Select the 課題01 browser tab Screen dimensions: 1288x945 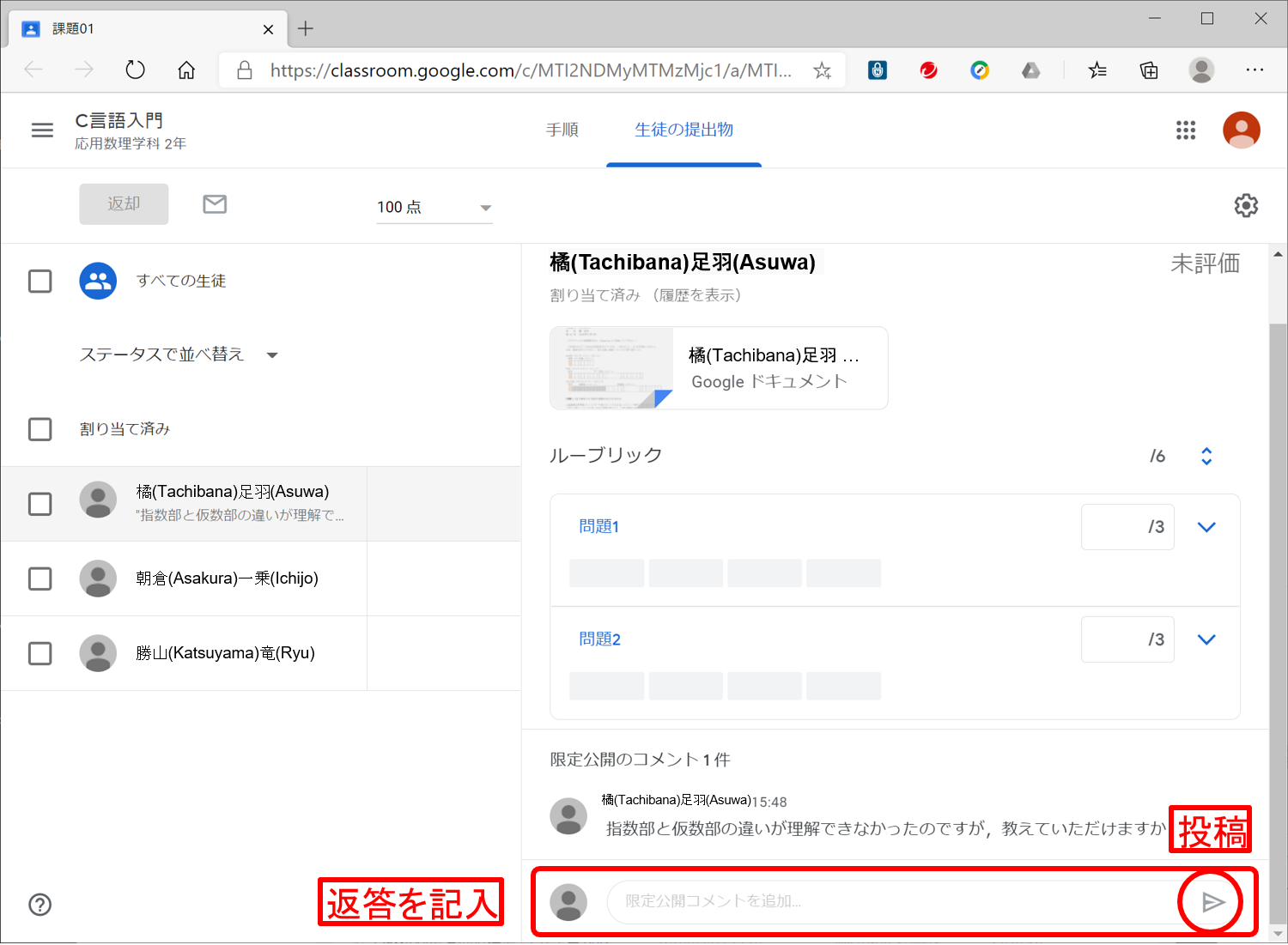[x=148, y=28]
